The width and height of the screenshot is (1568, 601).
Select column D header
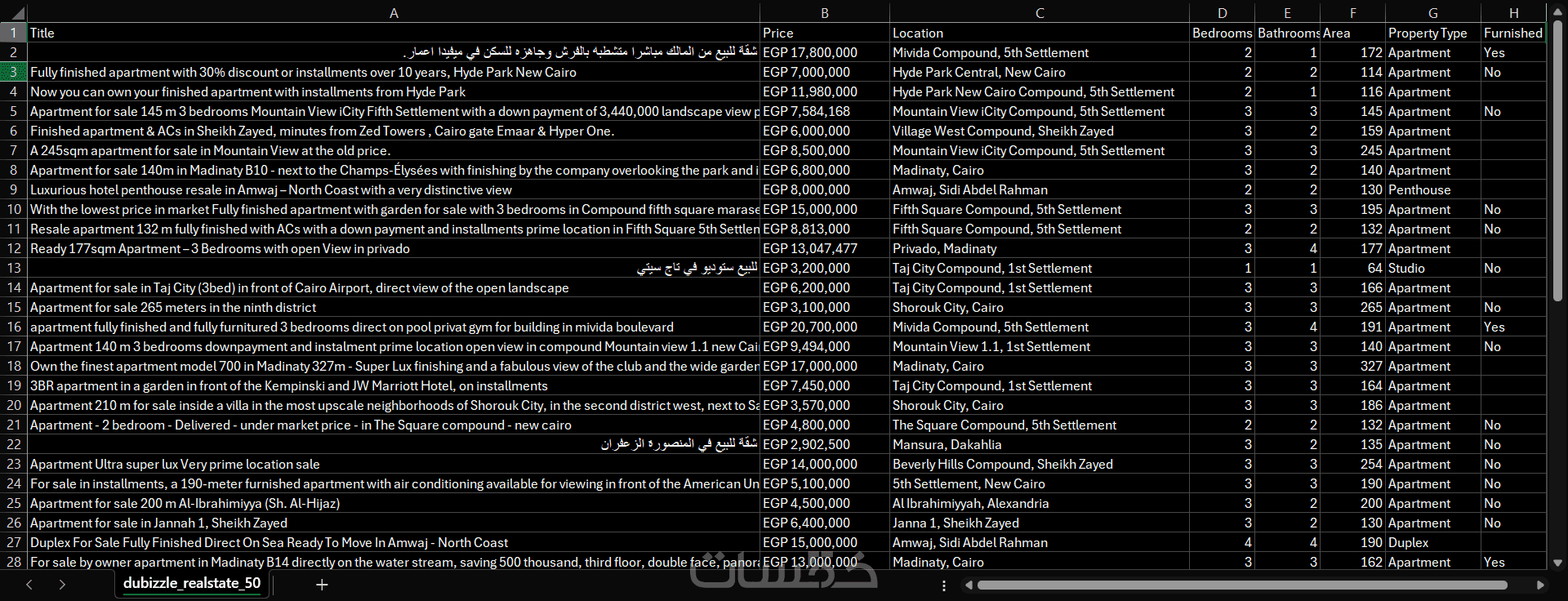(x=1222, y=12)
